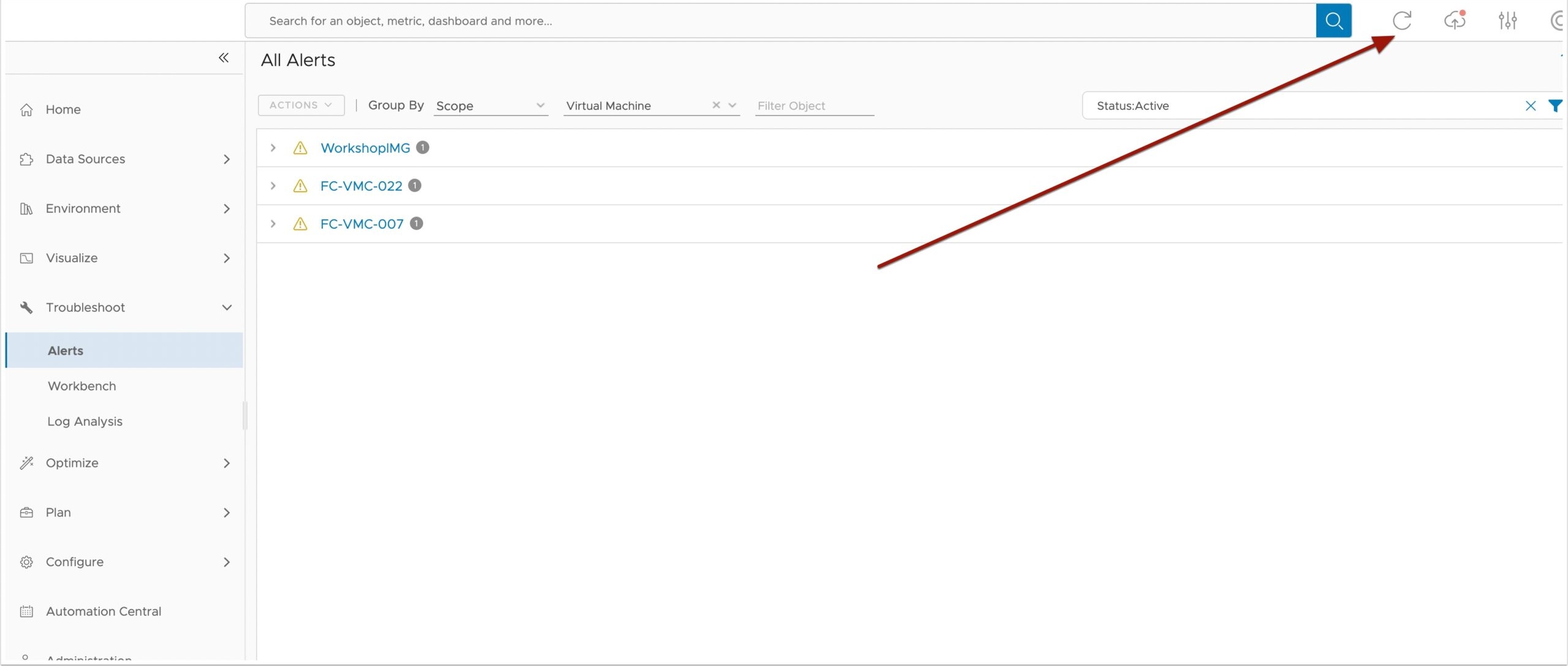Clear the Virtual Machine selection
The image size is (1568, 666).
pyautogui.click(x=716, y=105)
